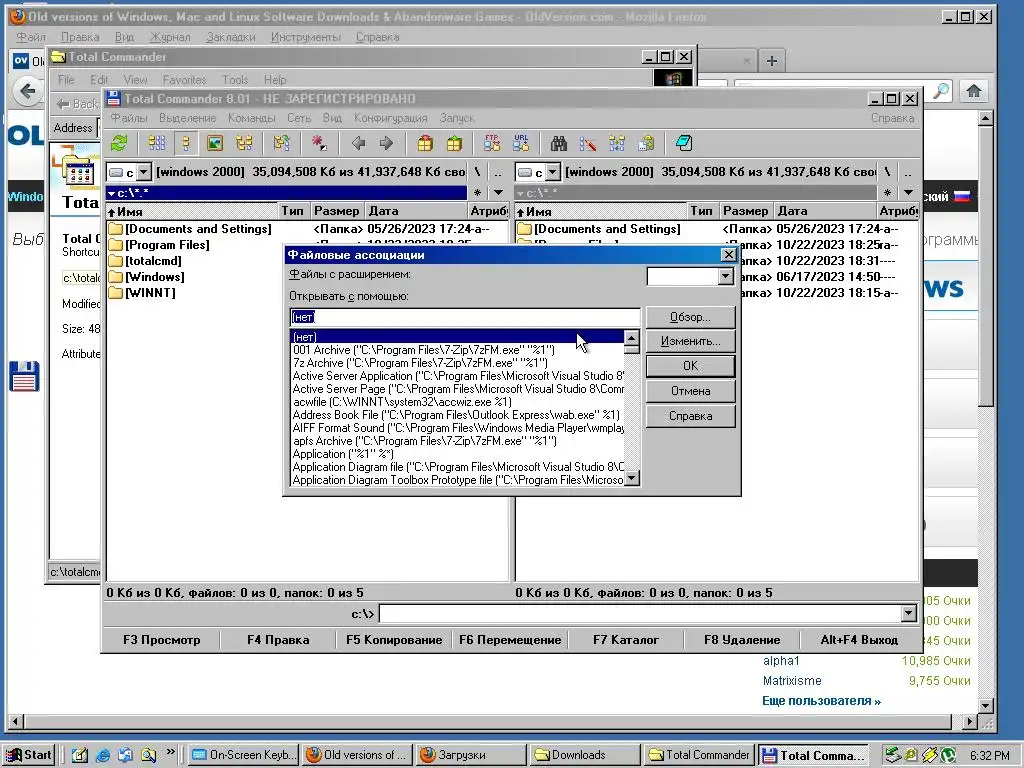Go forward with the right arrow icon
Image resolution: width=1024 pixels, height=768 pixels.
387,143
